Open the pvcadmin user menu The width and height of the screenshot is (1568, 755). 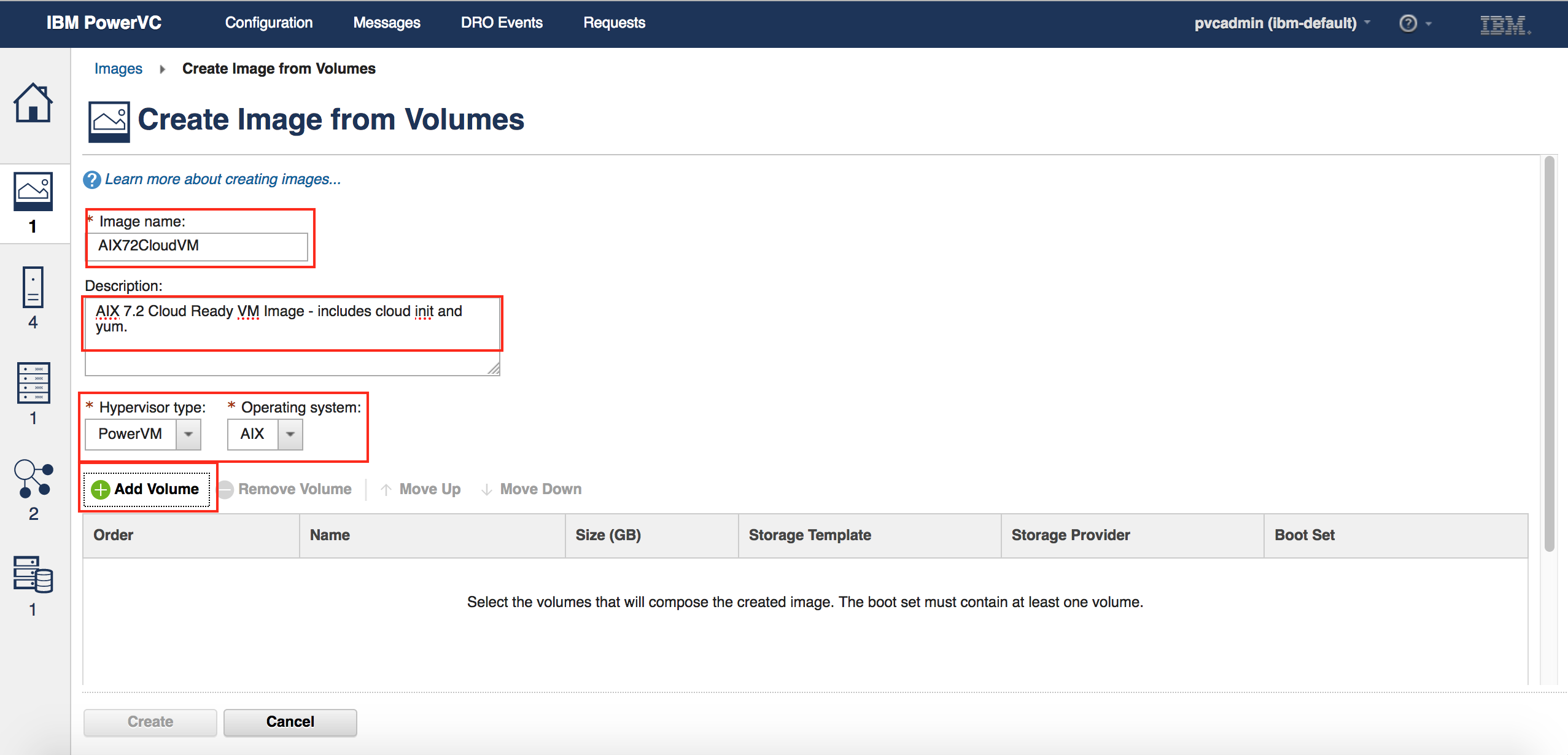(1282, 23)
